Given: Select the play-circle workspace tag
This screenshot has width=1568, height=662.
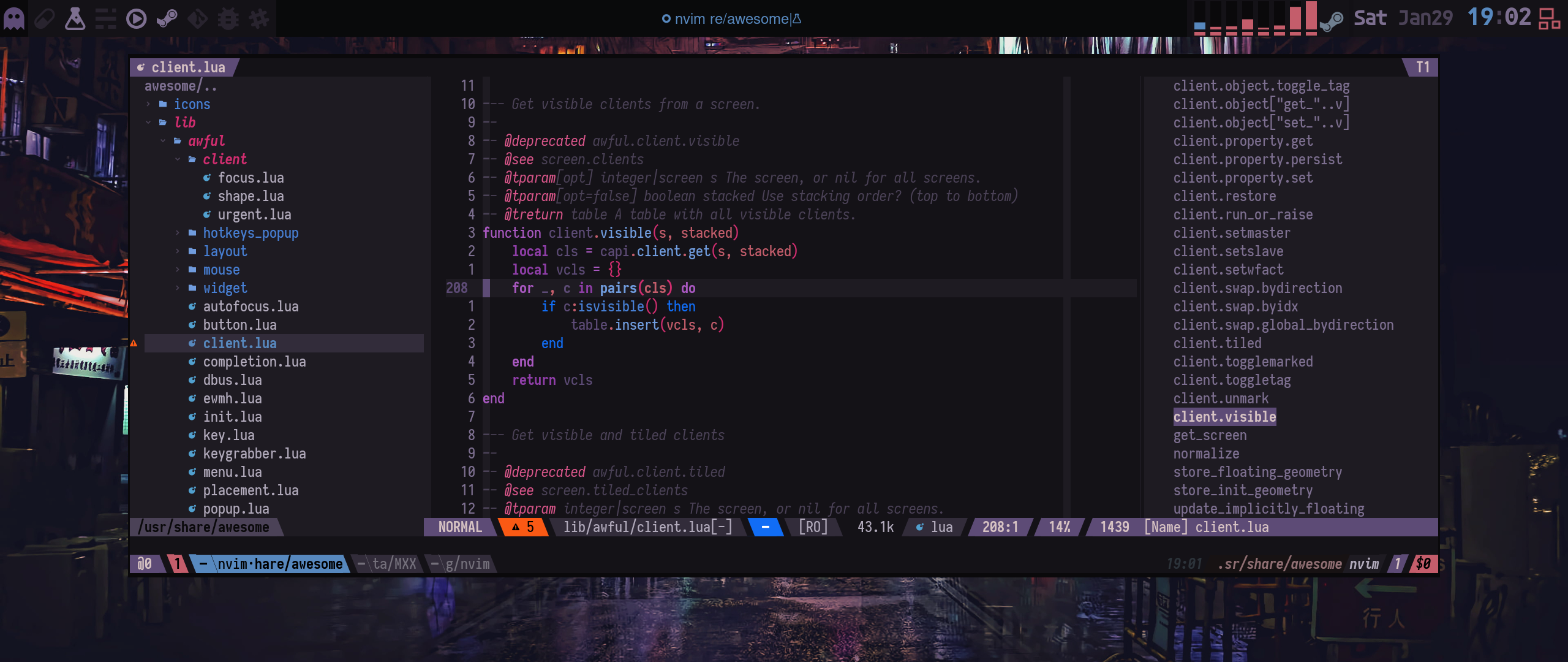Looking at the screenshot, I should (136, 18).
